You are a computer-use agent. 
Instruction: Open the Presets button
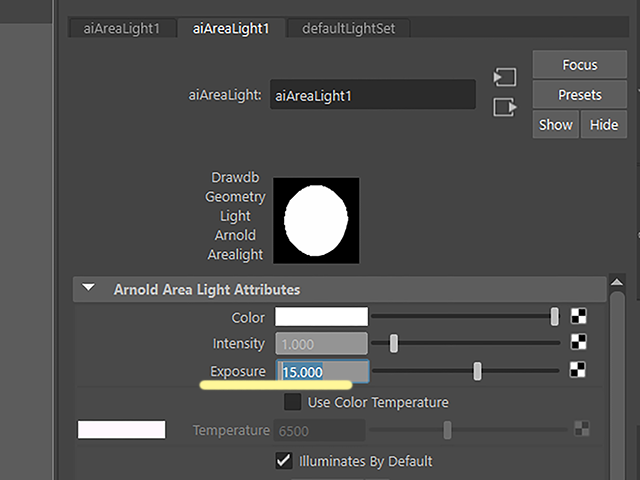tap(580, 95)
